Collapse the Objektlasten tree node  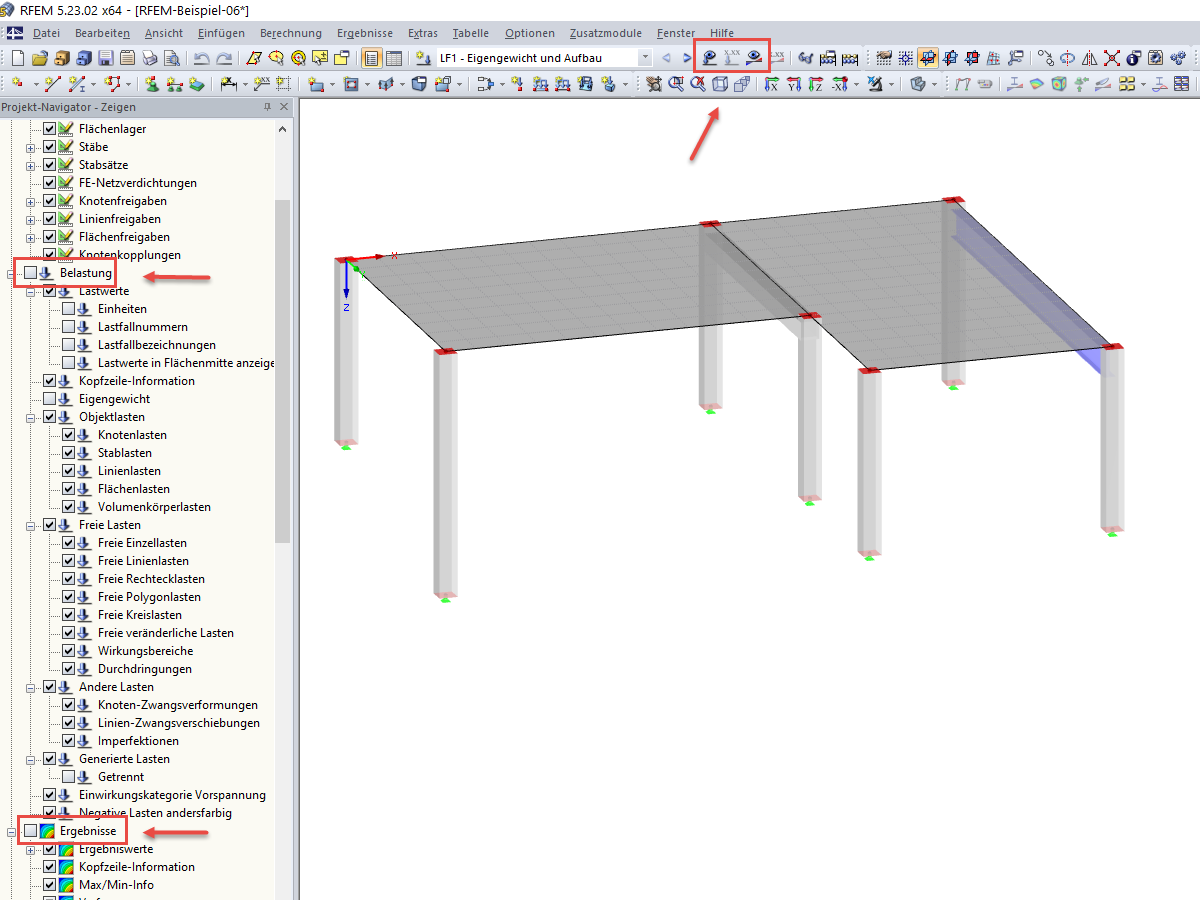coord(31,417)
